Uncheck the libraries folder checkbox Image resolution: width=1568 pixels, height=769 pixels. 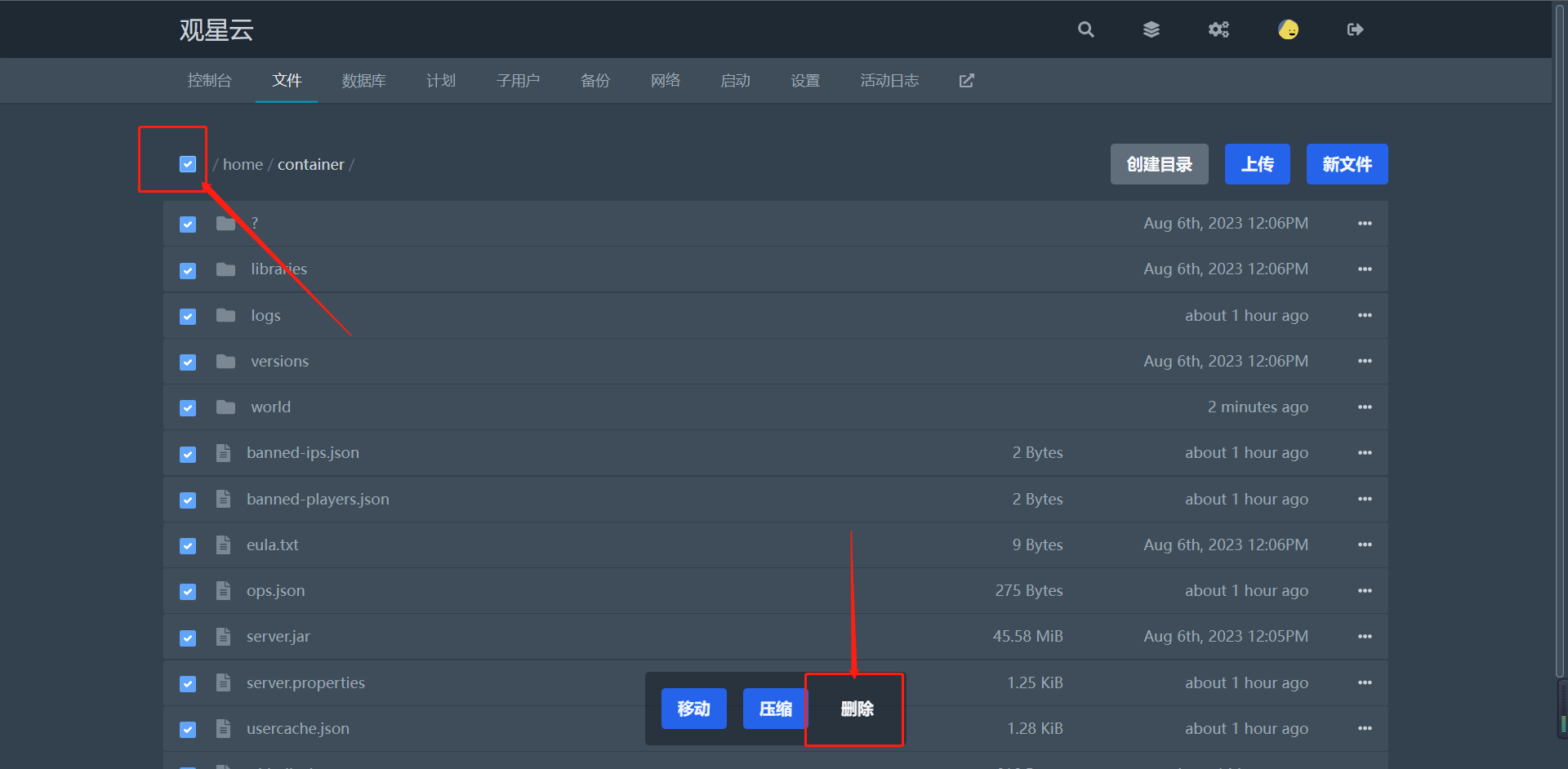pos(188,270)
